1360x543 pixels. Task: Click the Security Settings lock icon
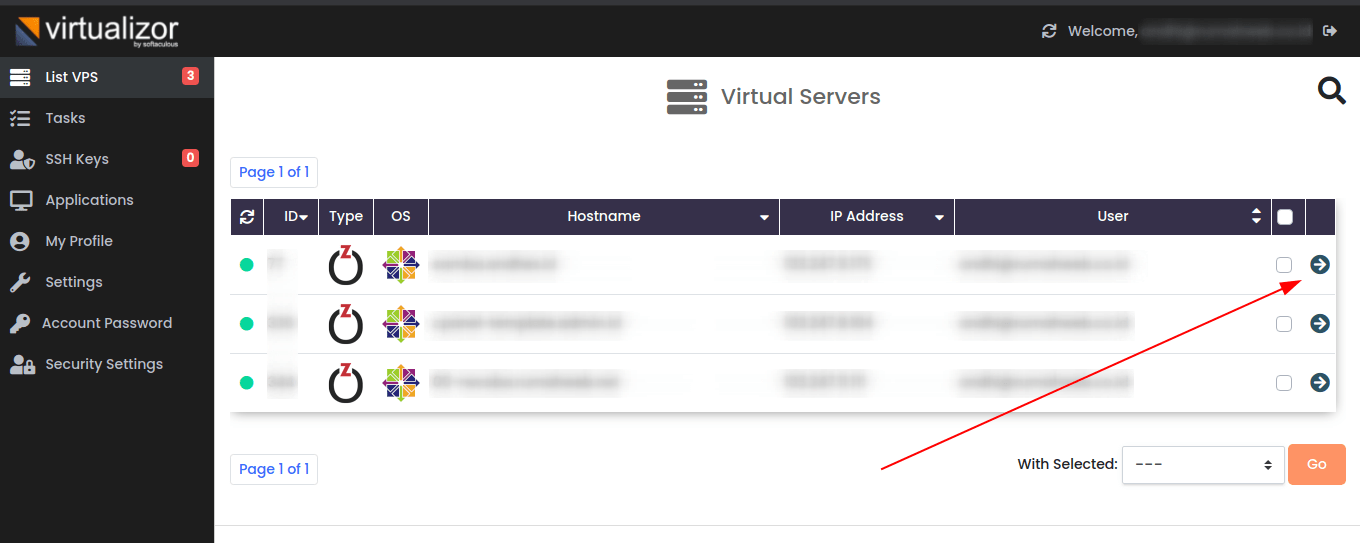22,364
